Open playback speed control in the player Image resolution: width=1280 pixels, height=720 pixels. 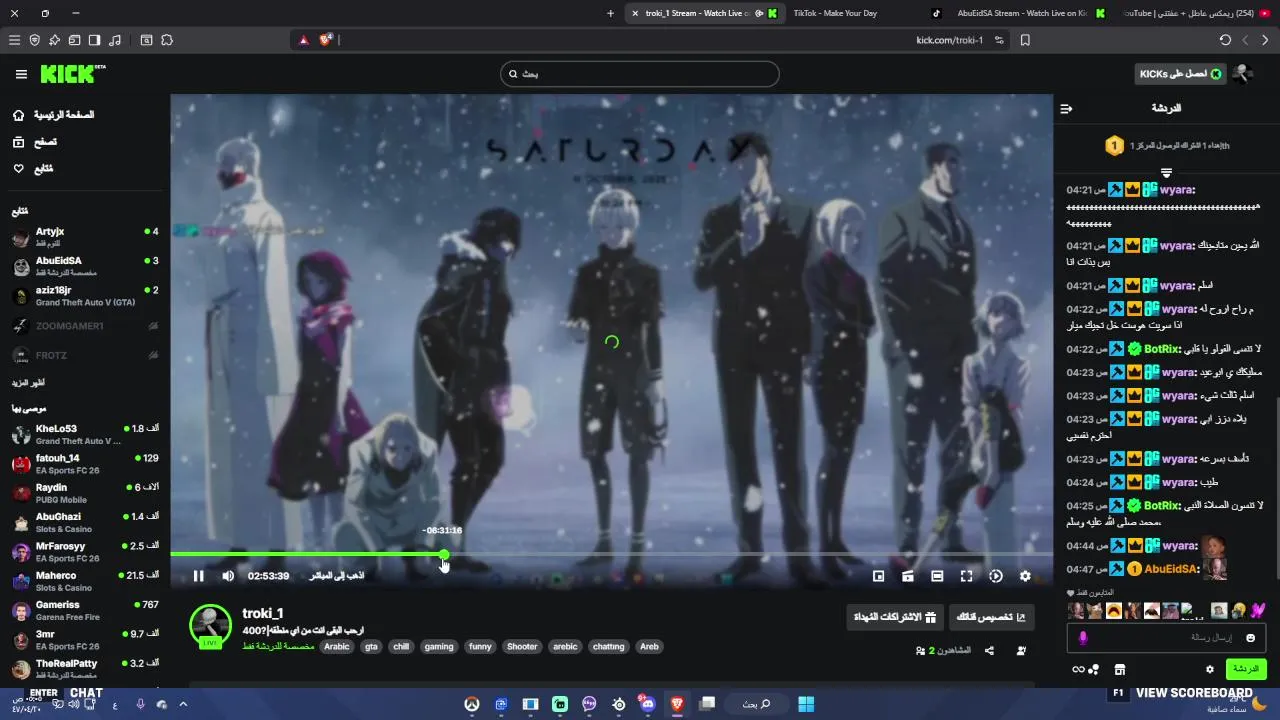coord(996,576)
